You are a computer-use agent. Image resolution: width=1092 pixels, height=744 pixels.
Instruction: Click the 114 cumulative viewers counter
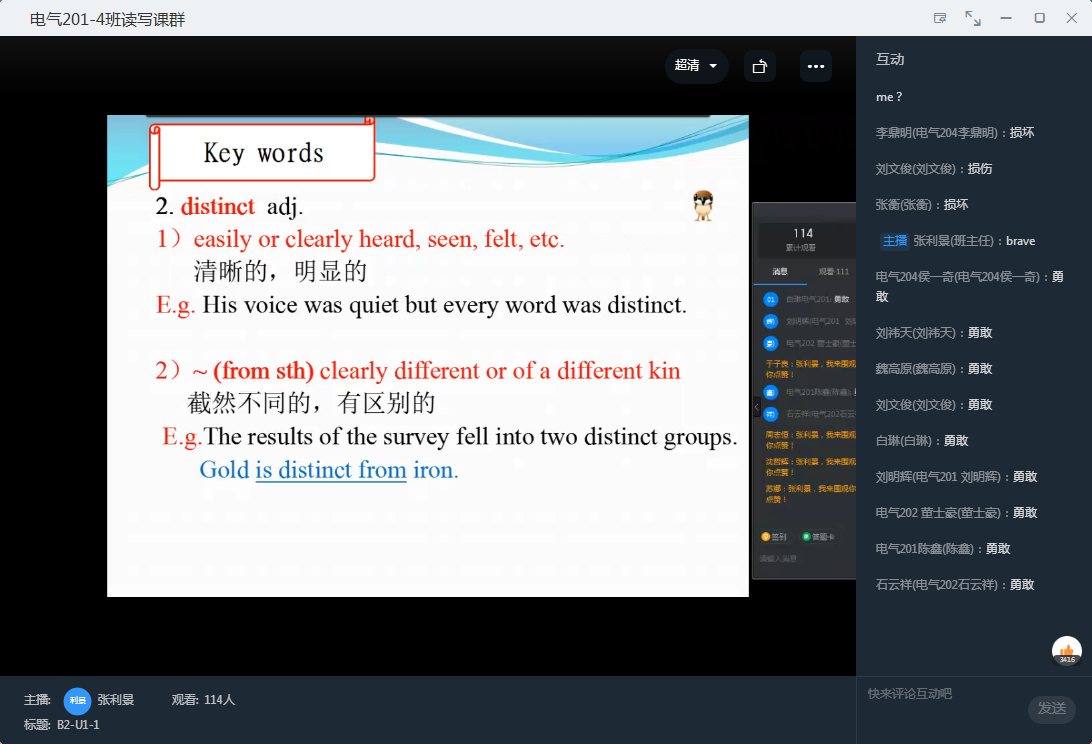pos(803,238)
